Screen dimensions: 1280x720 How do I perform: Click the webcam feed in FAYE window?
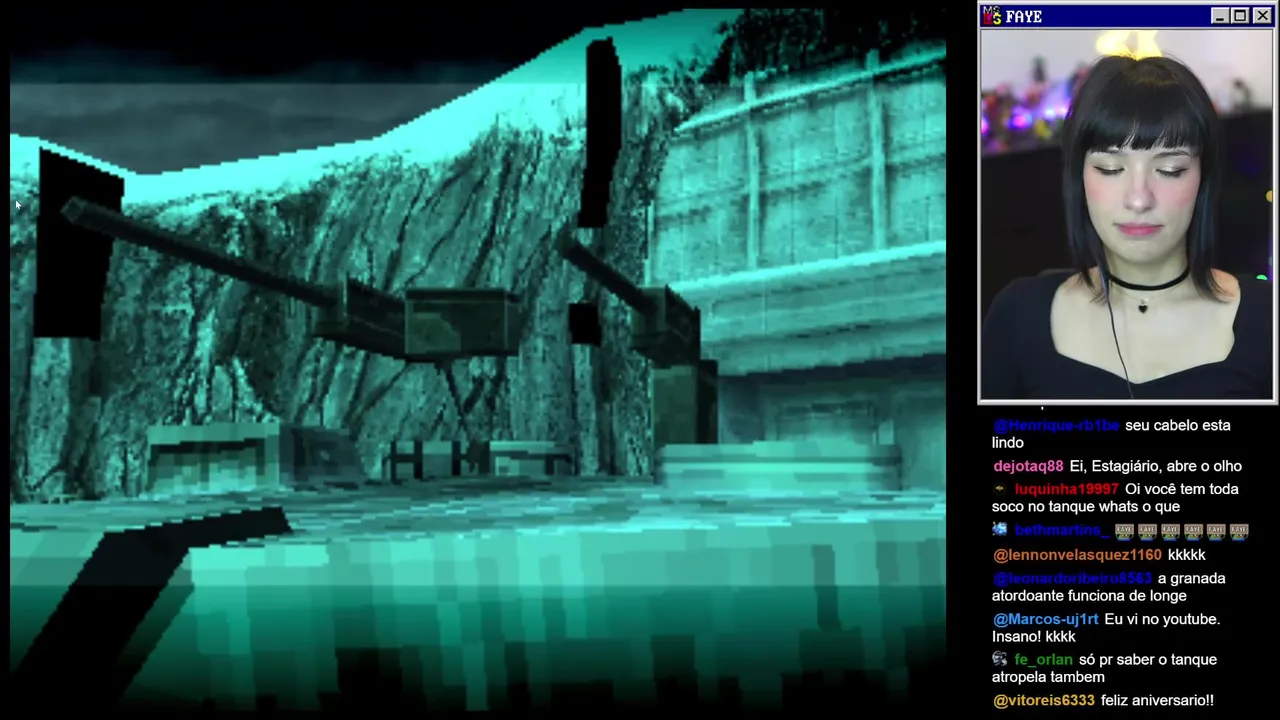pyautogui.click(x=1127, y=214)
